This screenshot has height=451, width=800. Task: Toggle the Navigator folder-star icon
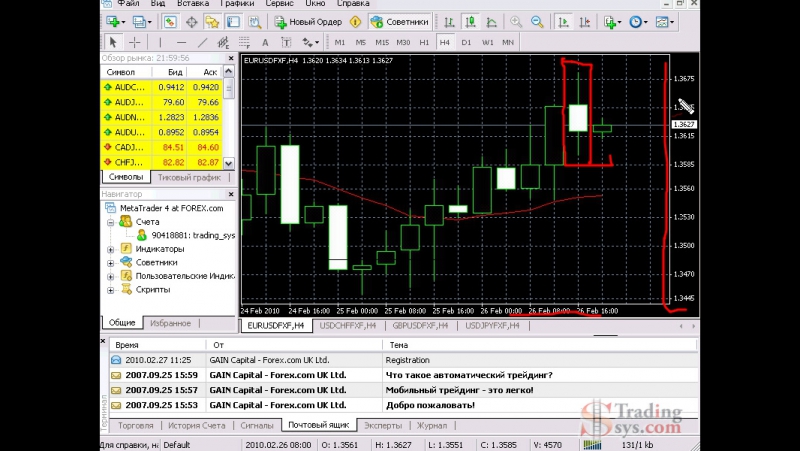pos(212,22)
